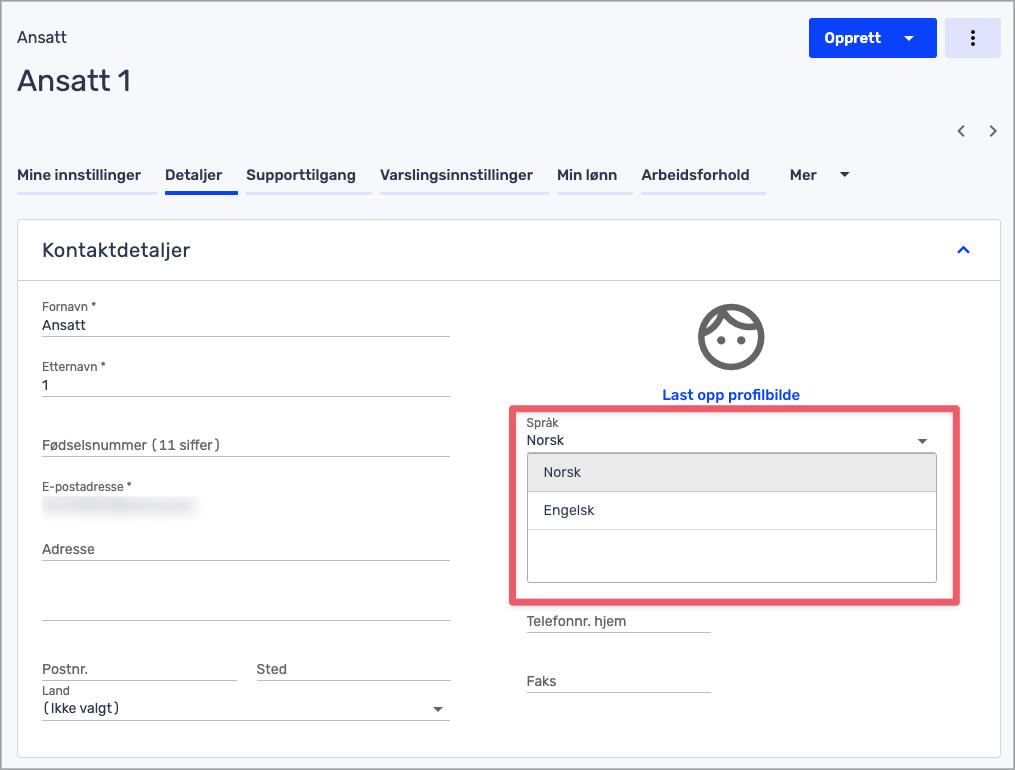Viewport: 1015px width, 770px height.
Task: Click the Fødselsnummer input field
Action: coord(245,445)
